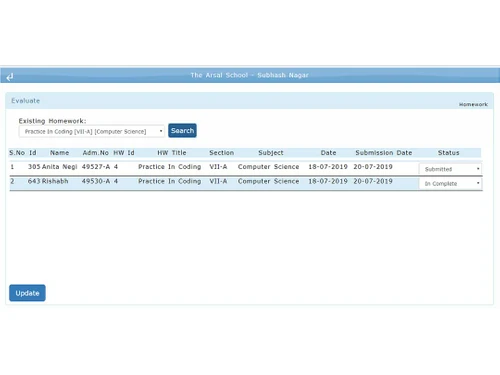Click student Id 305
The width and height of the screenshot is (500, 375).
click(34, 167)
